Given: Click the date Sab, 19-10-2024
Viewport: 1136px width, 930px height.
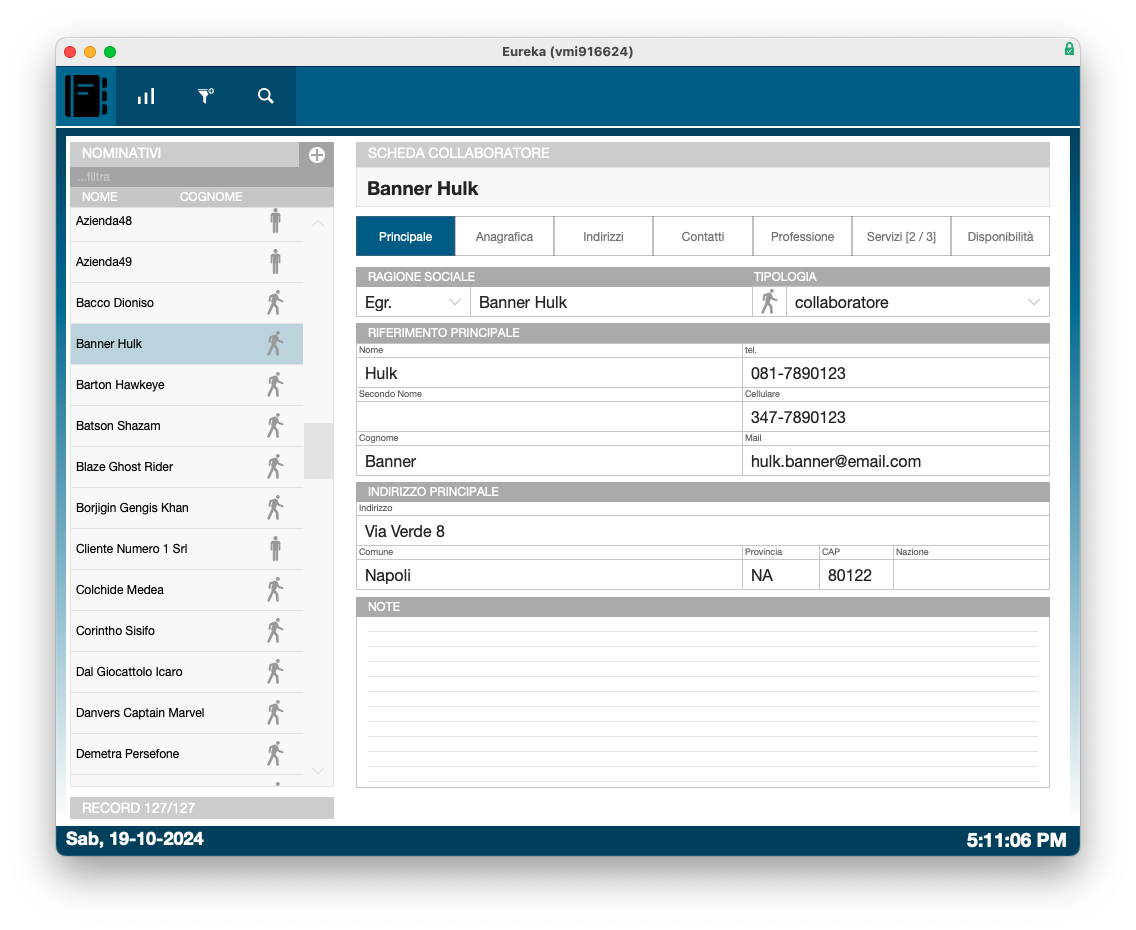Looking at the screenshot, I should (x=135, y=839).
